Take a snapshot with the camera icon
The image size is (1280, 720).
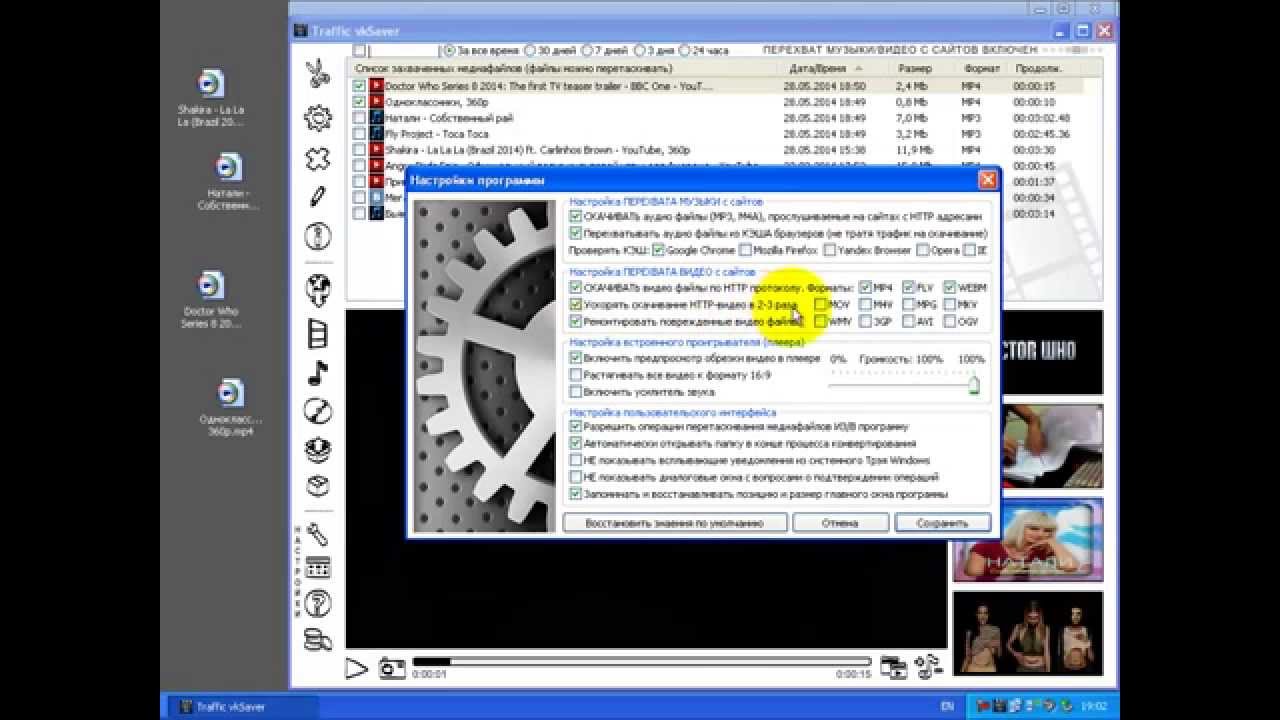392,668
